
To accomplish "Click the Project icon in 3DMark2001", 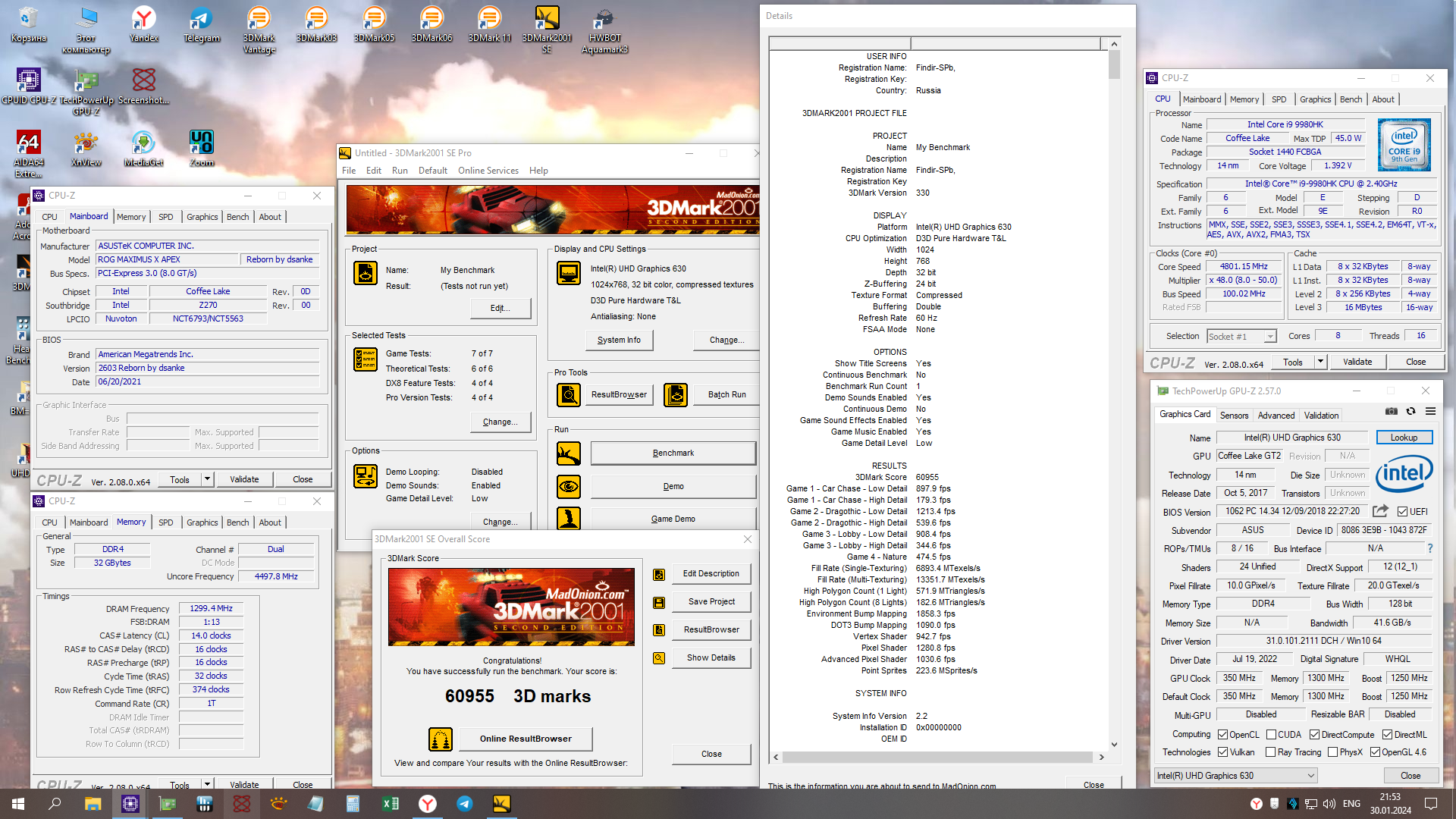I will coord(366,273).
